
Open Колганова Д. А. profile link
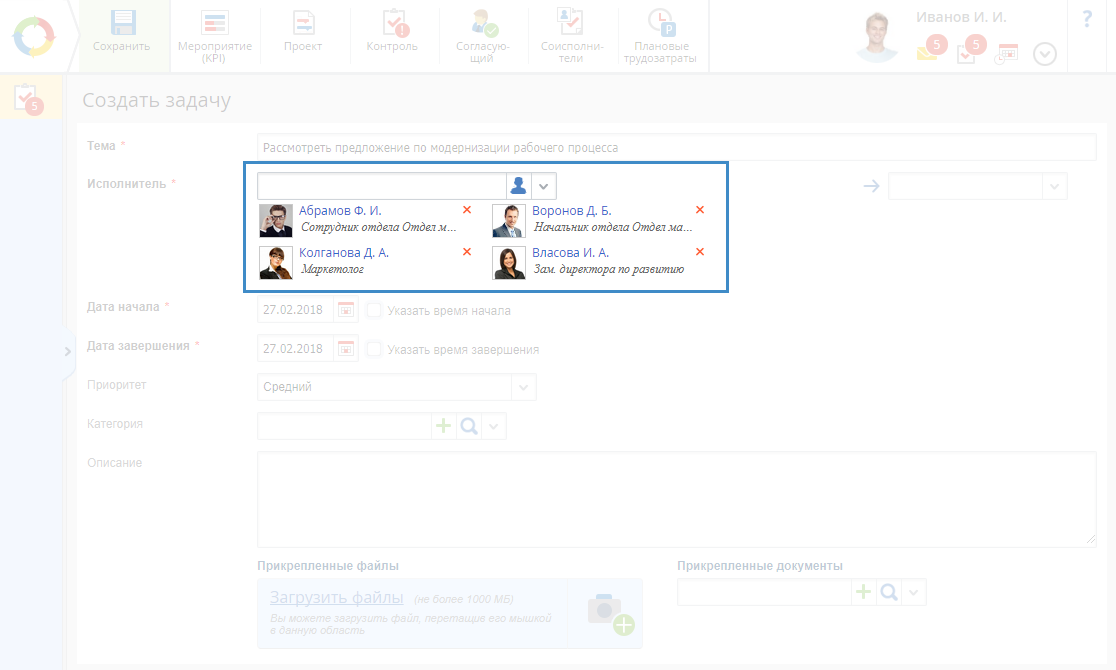344,253
